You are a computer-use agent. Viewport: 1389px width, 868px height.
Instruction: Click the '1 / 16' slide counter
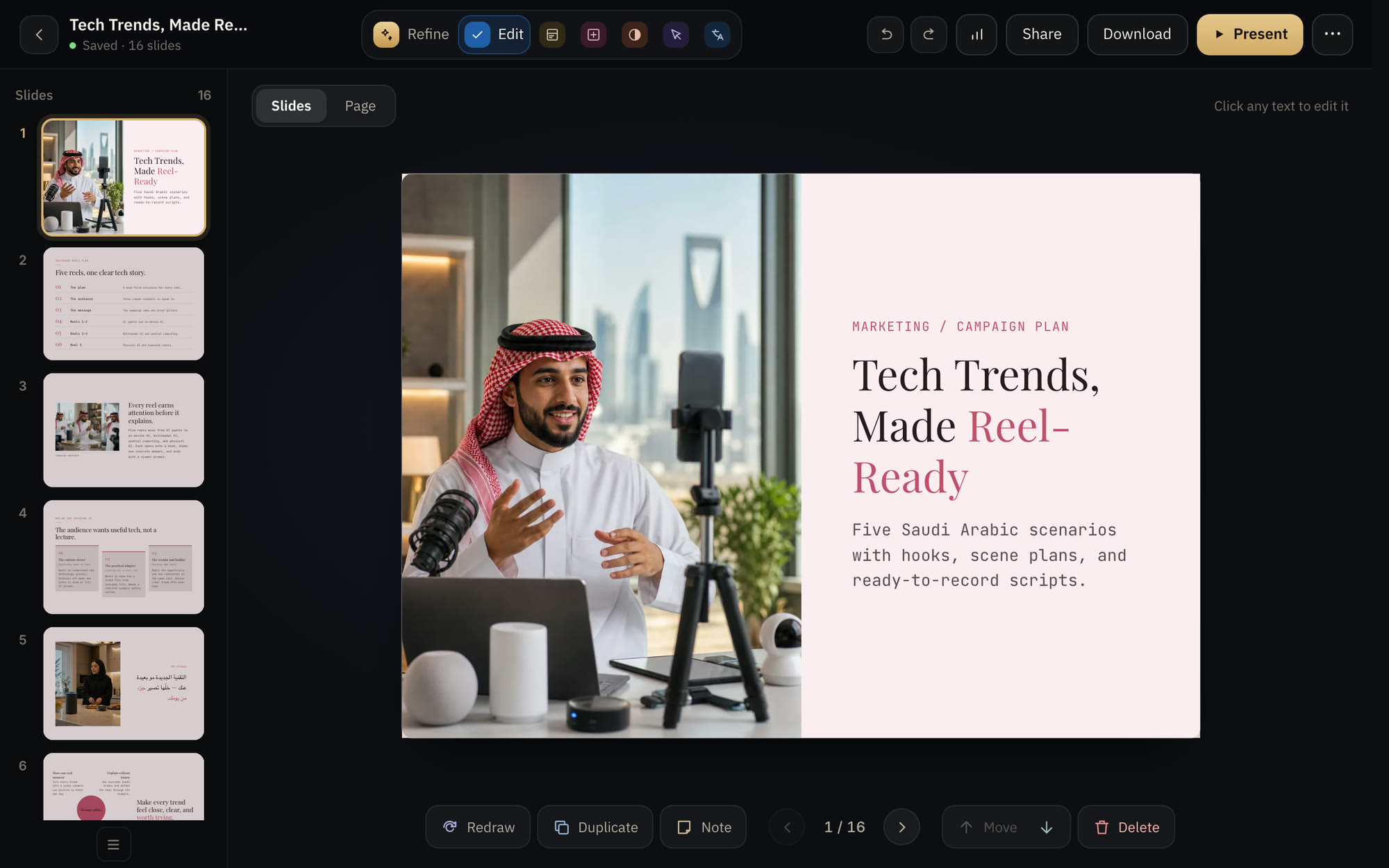point(845,827)
